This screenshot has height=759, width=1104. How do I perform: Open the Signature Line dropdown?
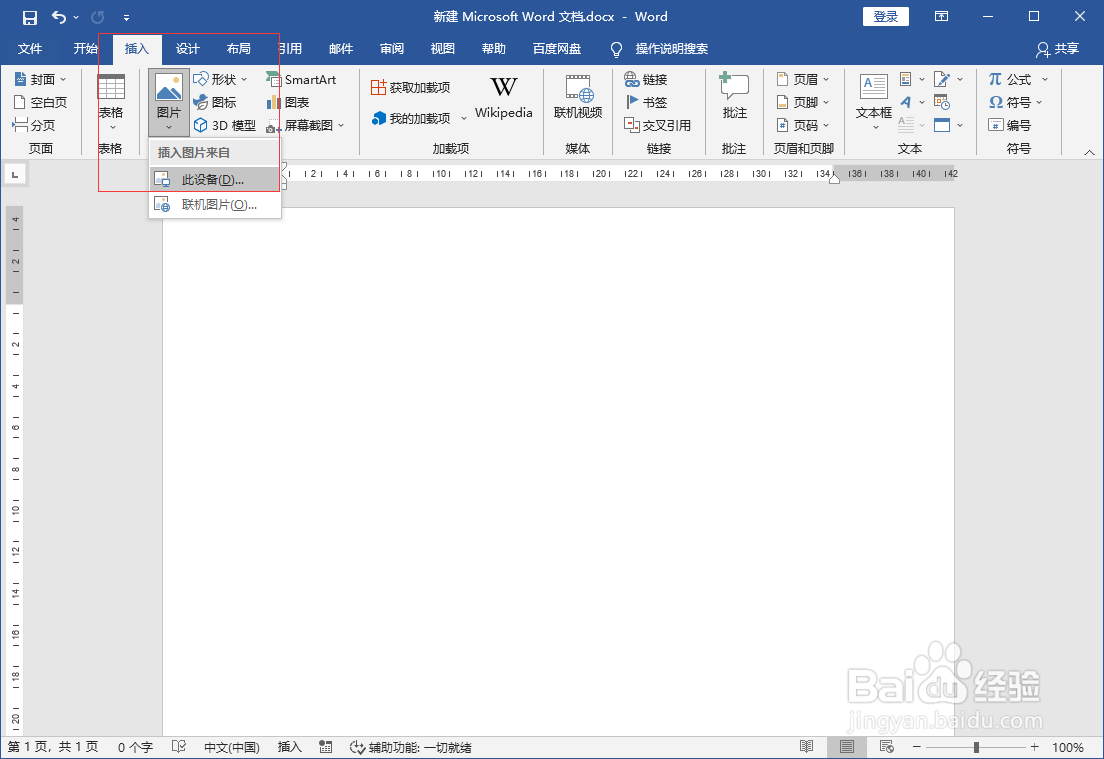click(960, 80)
